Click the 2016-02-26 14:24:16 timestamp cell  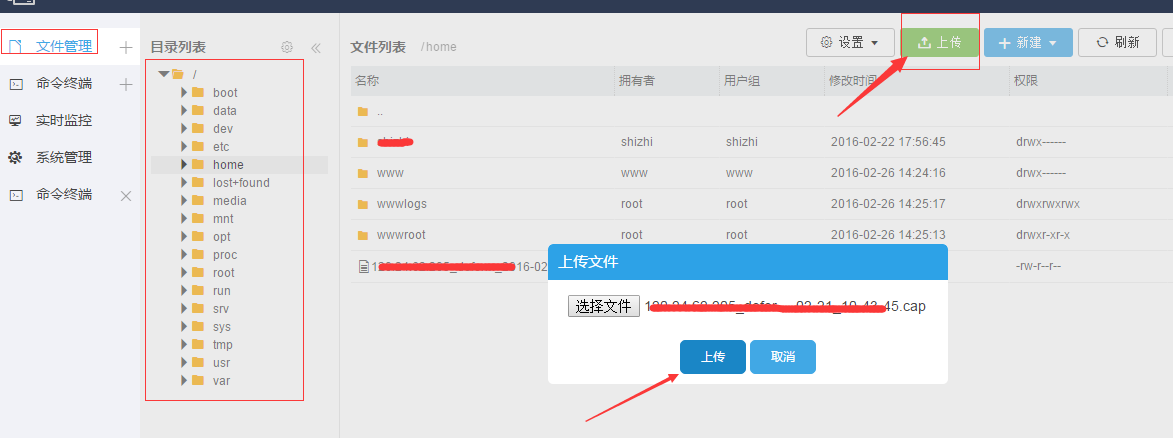tap(888, 173)
